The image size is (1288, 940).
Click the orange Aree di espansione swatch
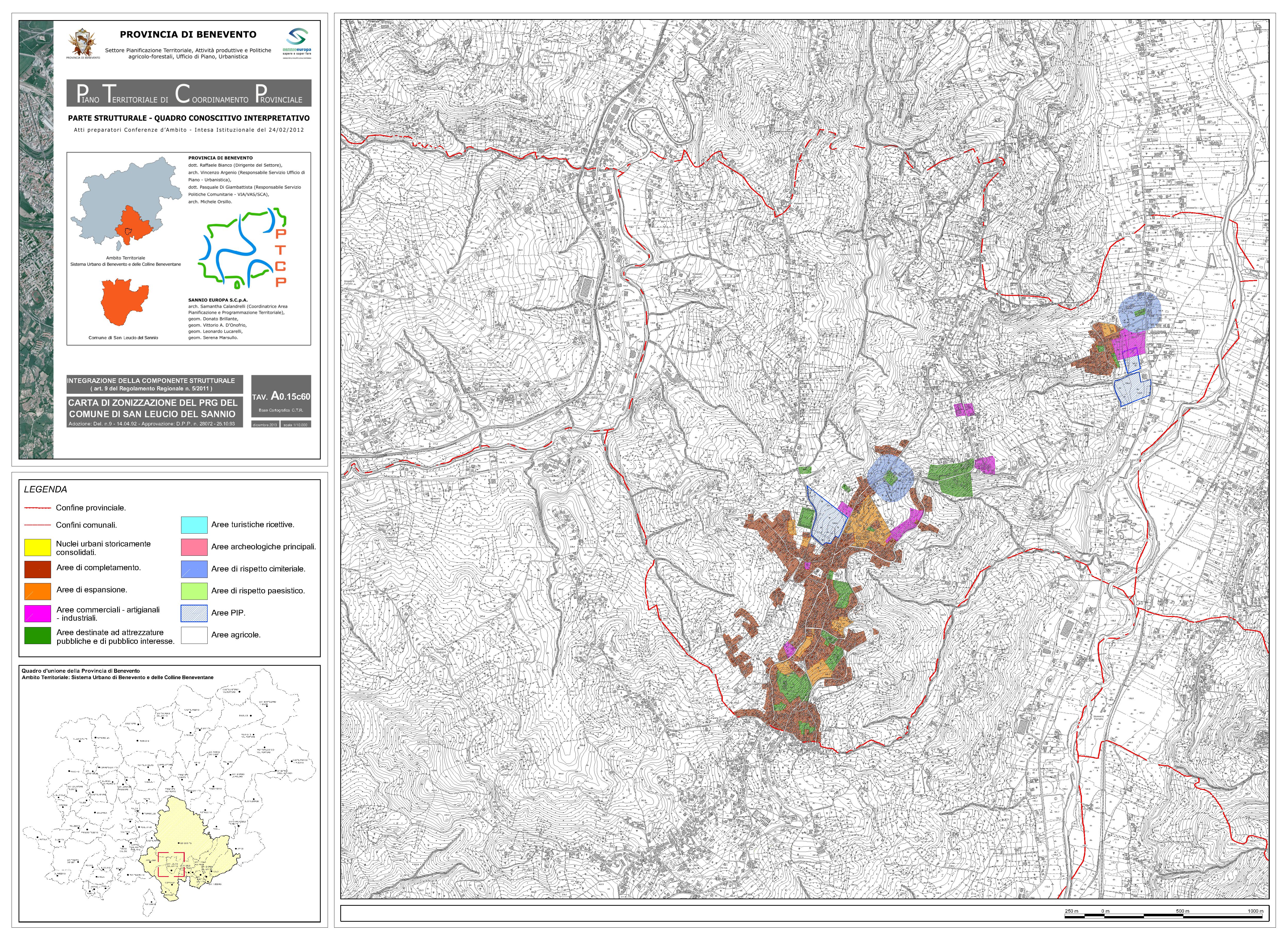38,591
